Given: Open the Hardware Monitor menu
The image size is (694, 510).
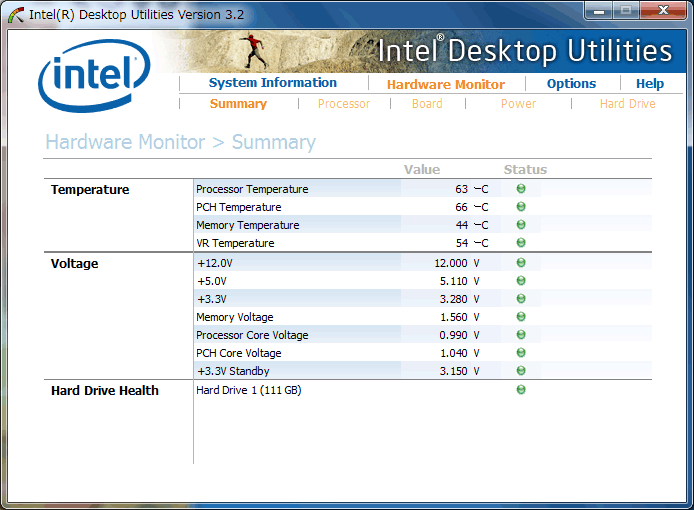Looking at the screenshot, I should coord(446,84).
